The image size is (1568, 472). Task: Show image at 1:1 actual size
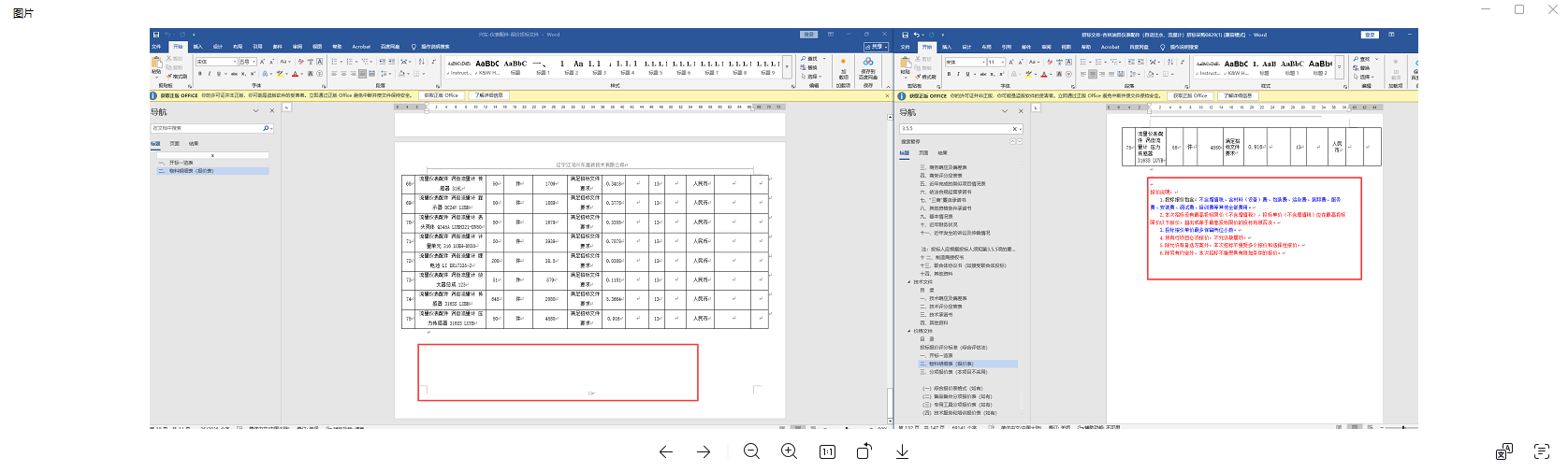tap(827, 451)
